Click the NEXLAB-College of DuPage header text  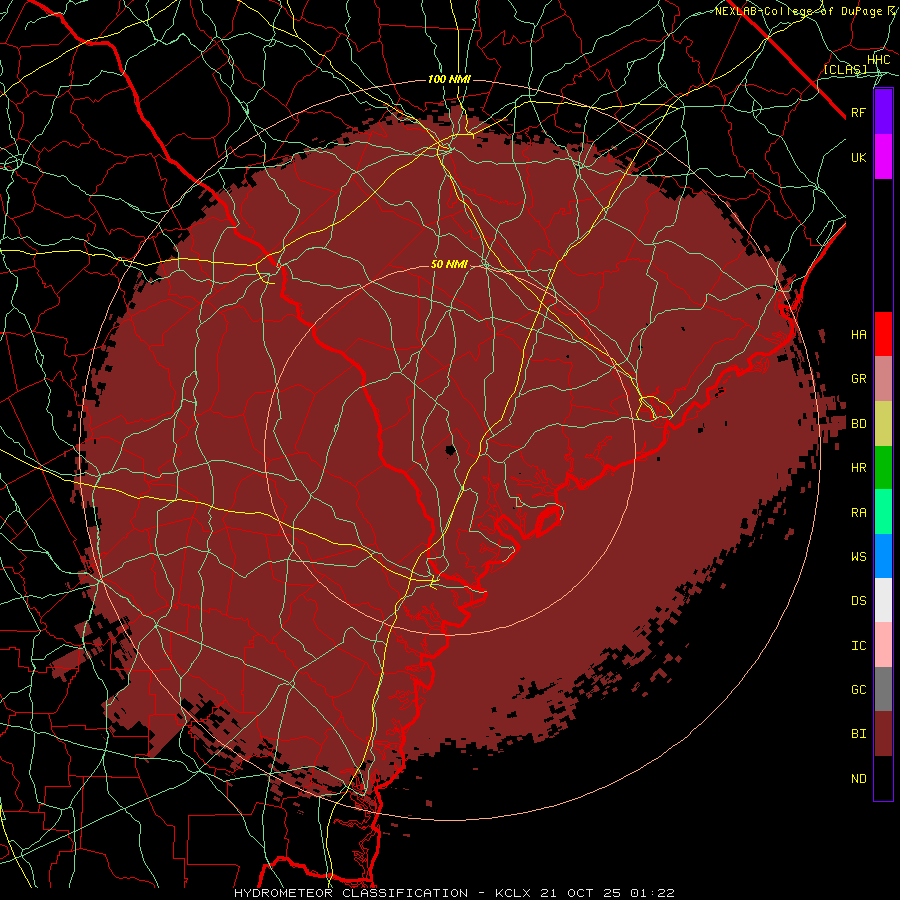click(x=798, y=11)
